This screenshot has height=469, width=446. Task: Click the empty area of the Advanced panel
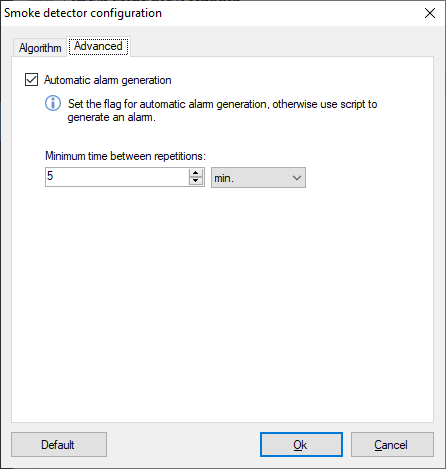222,300
